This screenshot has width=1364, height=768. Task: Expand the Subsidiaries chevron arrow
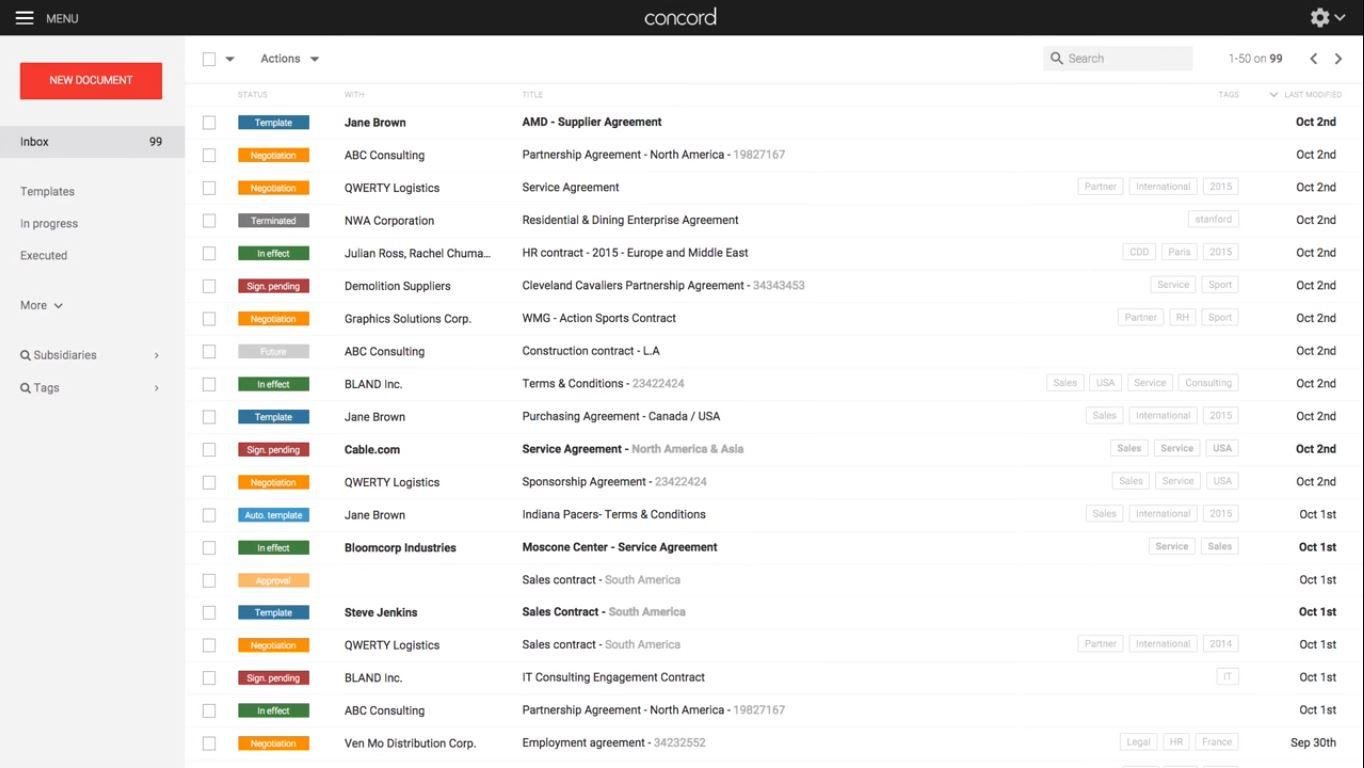[x=157, y=356]
